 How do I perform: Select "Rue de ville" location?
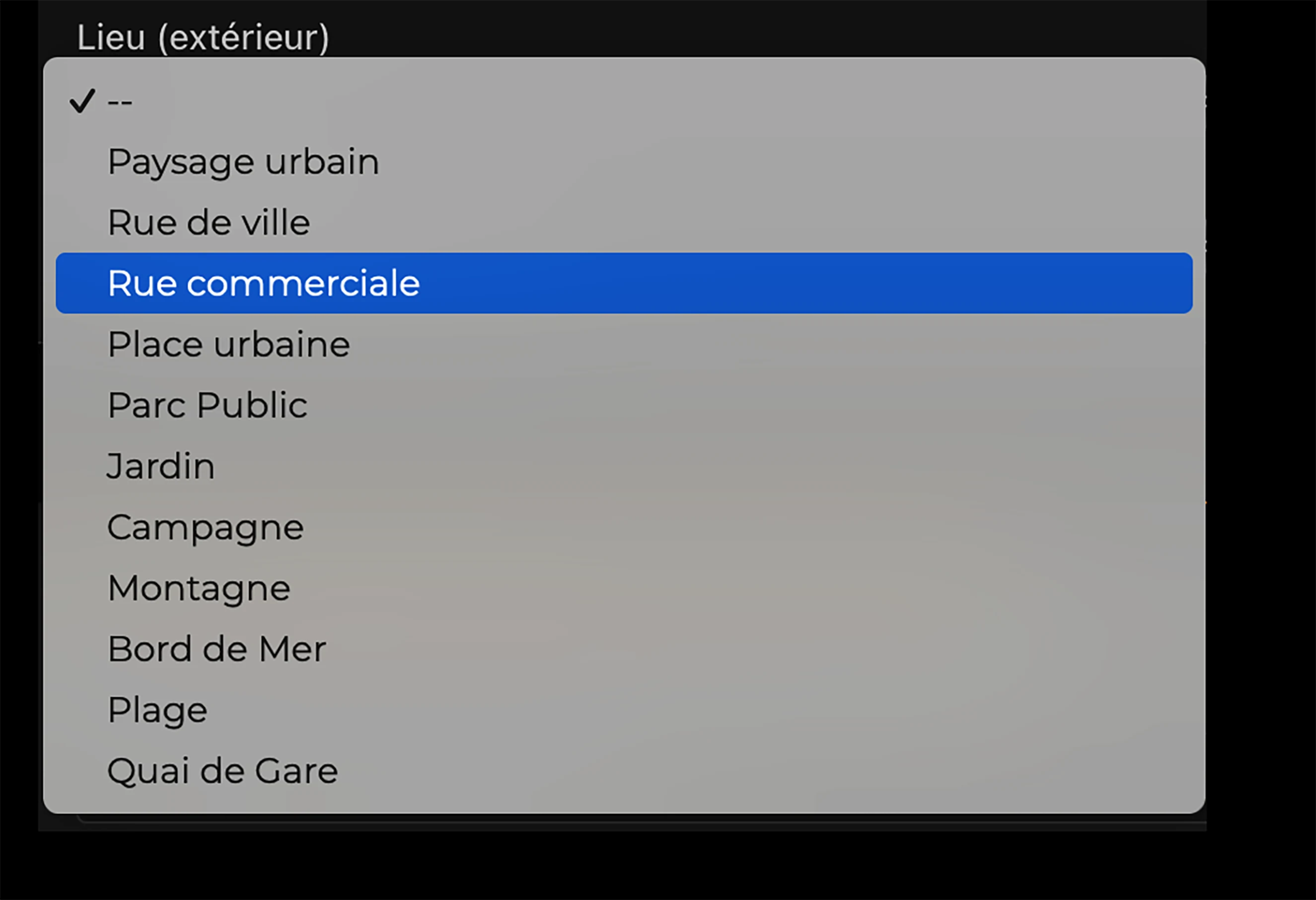208,223
